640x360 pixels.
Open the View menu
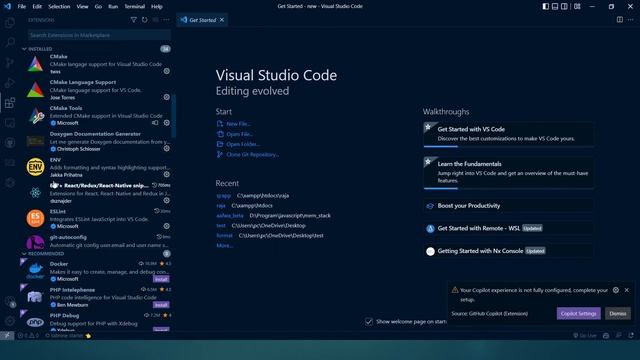(x=82, y=7)
